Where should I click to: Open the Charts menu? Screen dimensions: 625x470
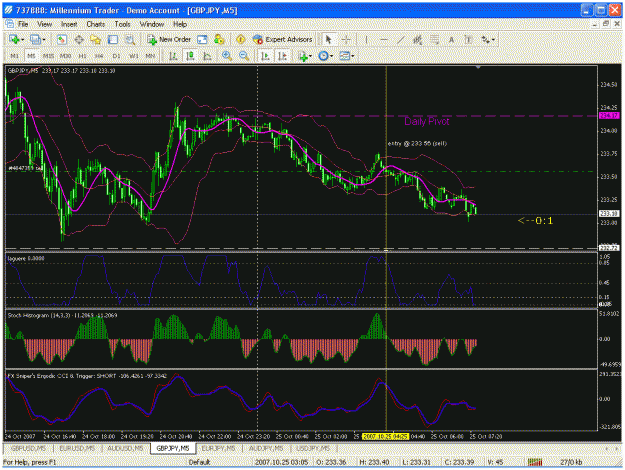(96, 24)
